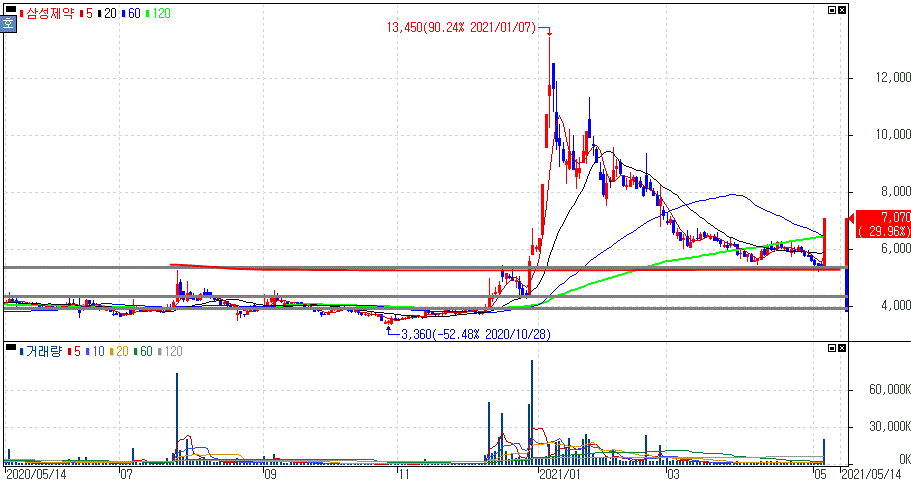The width and height of the screenshot is (911, 481).
Task: Click the black handle icon before 삼성제약
Action: tap(10, 9)
